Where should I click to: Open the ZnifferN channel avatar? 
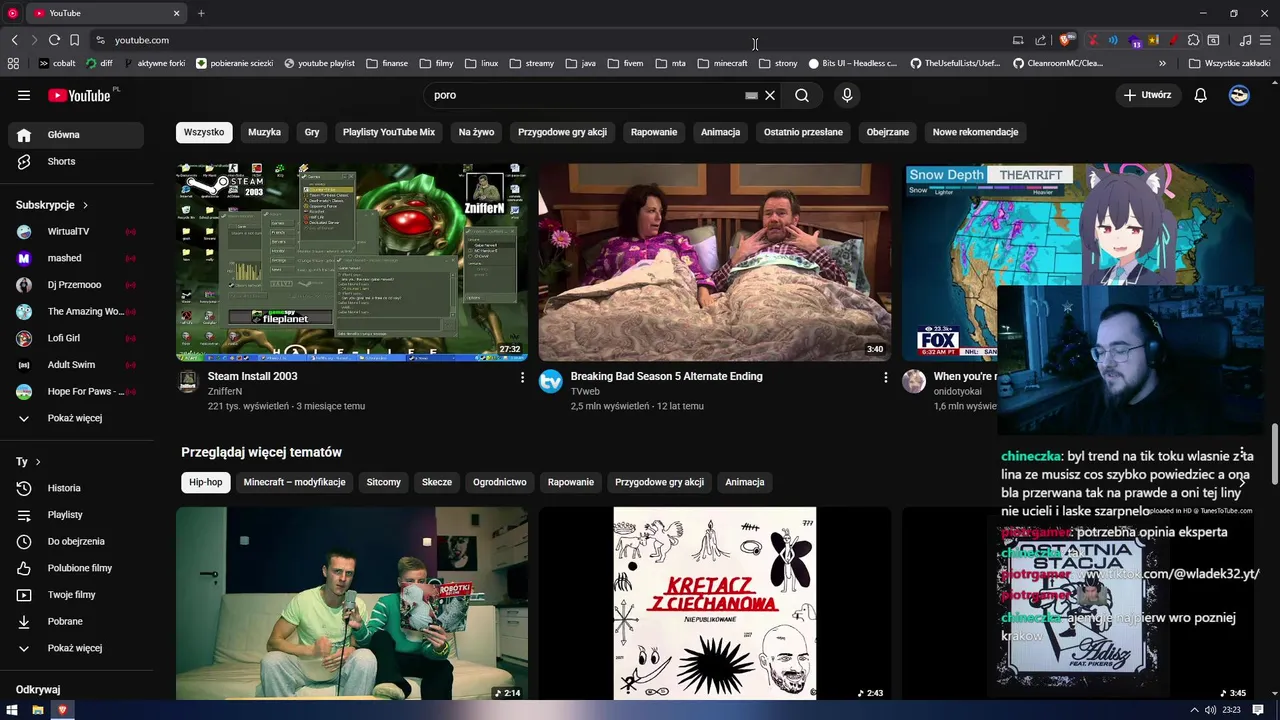188,381
